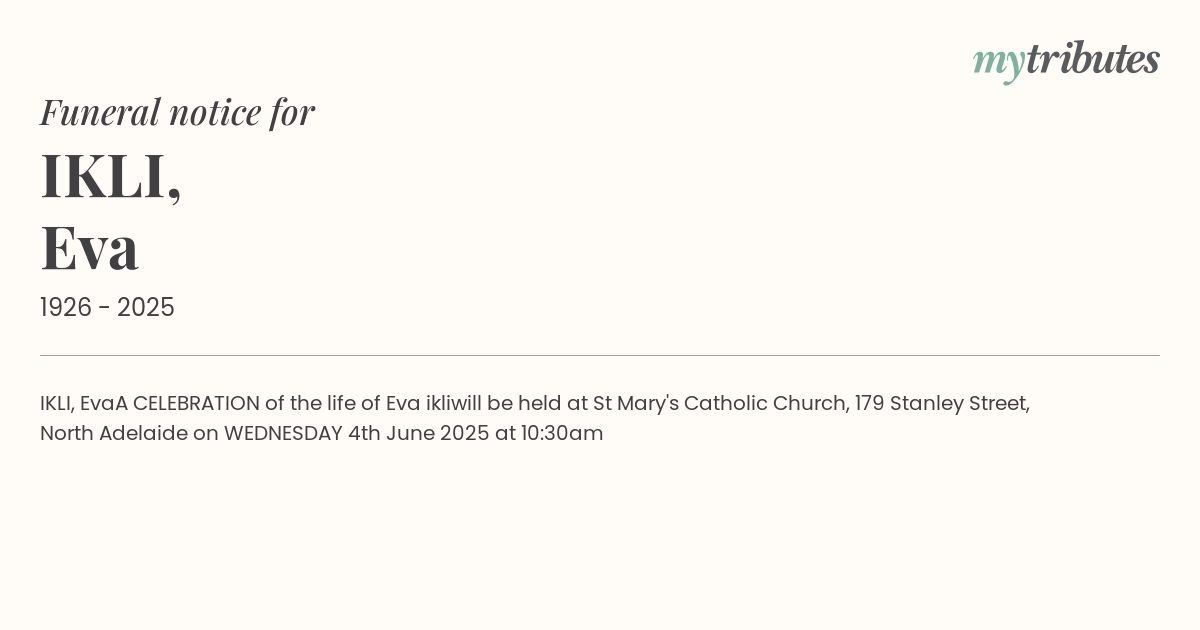The image size is (1200, 630).
Task: Click the death year 2025 under name
Action: [x=146, y=308]
